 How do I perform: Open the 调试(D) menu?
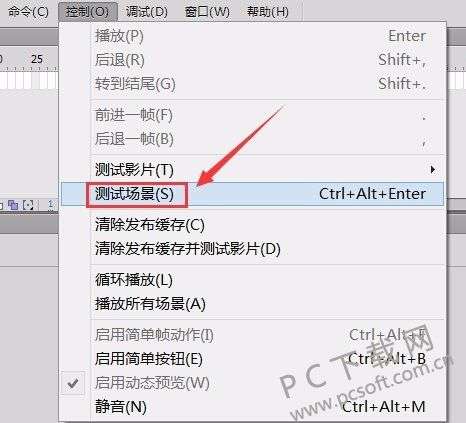click(x=147, y=12)
